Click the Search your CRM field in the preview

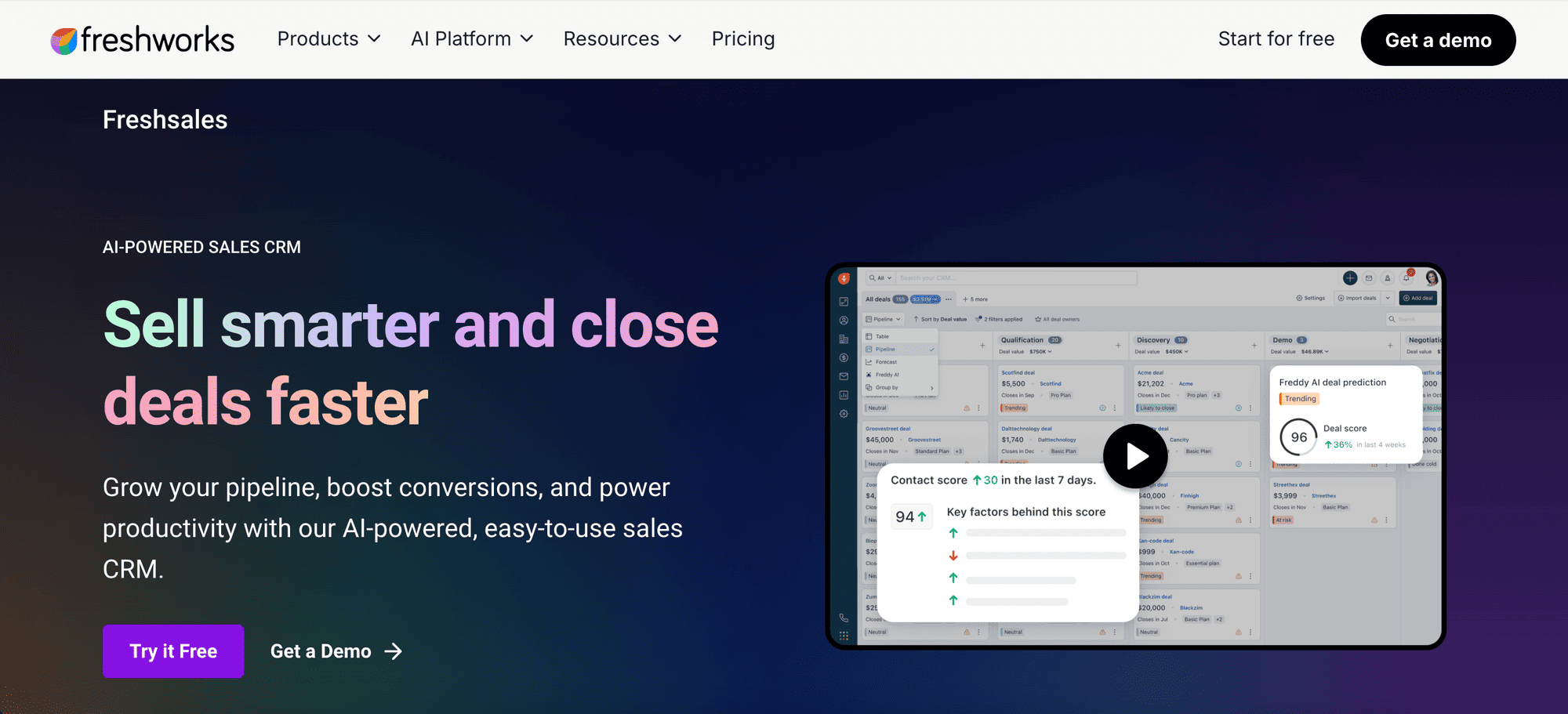click(x=1018, y=277)
